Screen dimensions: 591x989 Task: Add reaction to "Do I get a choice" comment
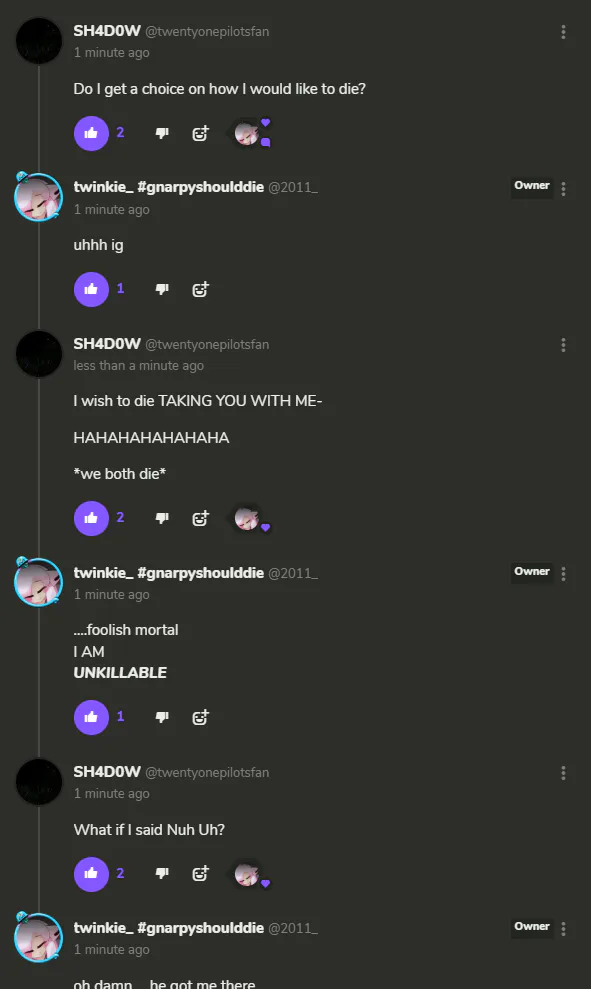pos(200,133)
